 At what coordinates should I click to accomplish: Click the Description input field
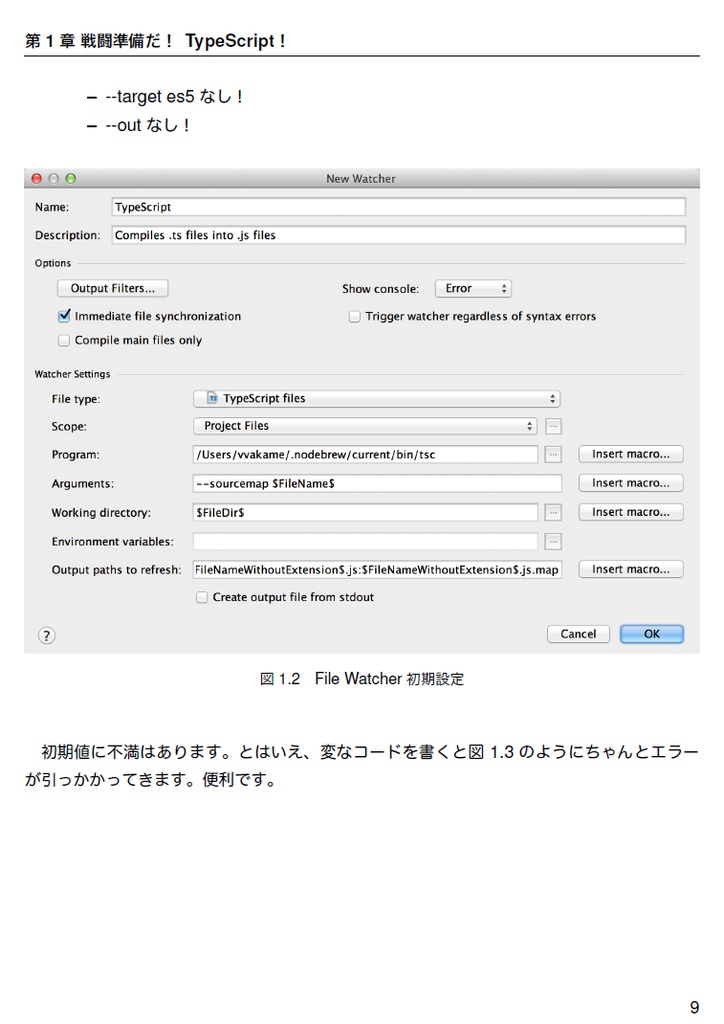click(398, 235)
